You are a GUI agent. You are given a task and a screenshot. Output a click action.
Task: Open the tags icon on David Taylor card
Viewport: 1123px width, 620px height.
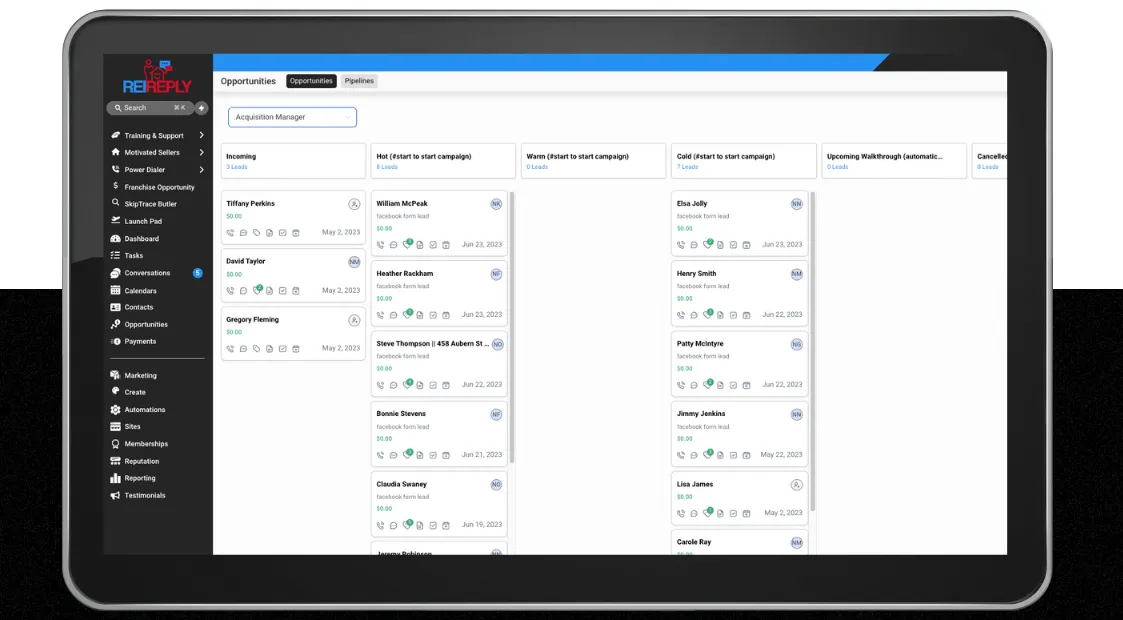(257, 291)
